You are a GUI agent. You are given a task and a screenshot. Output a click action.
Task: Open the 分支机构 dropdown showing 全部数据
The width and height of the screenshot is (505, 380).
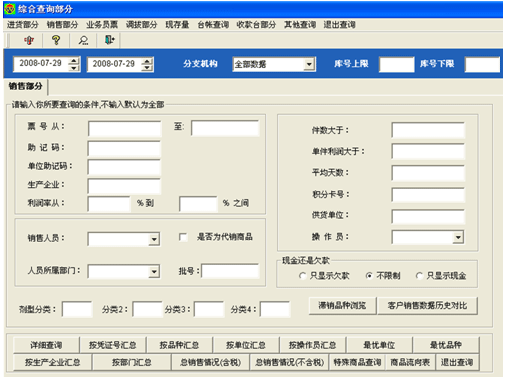click(309, 64)
